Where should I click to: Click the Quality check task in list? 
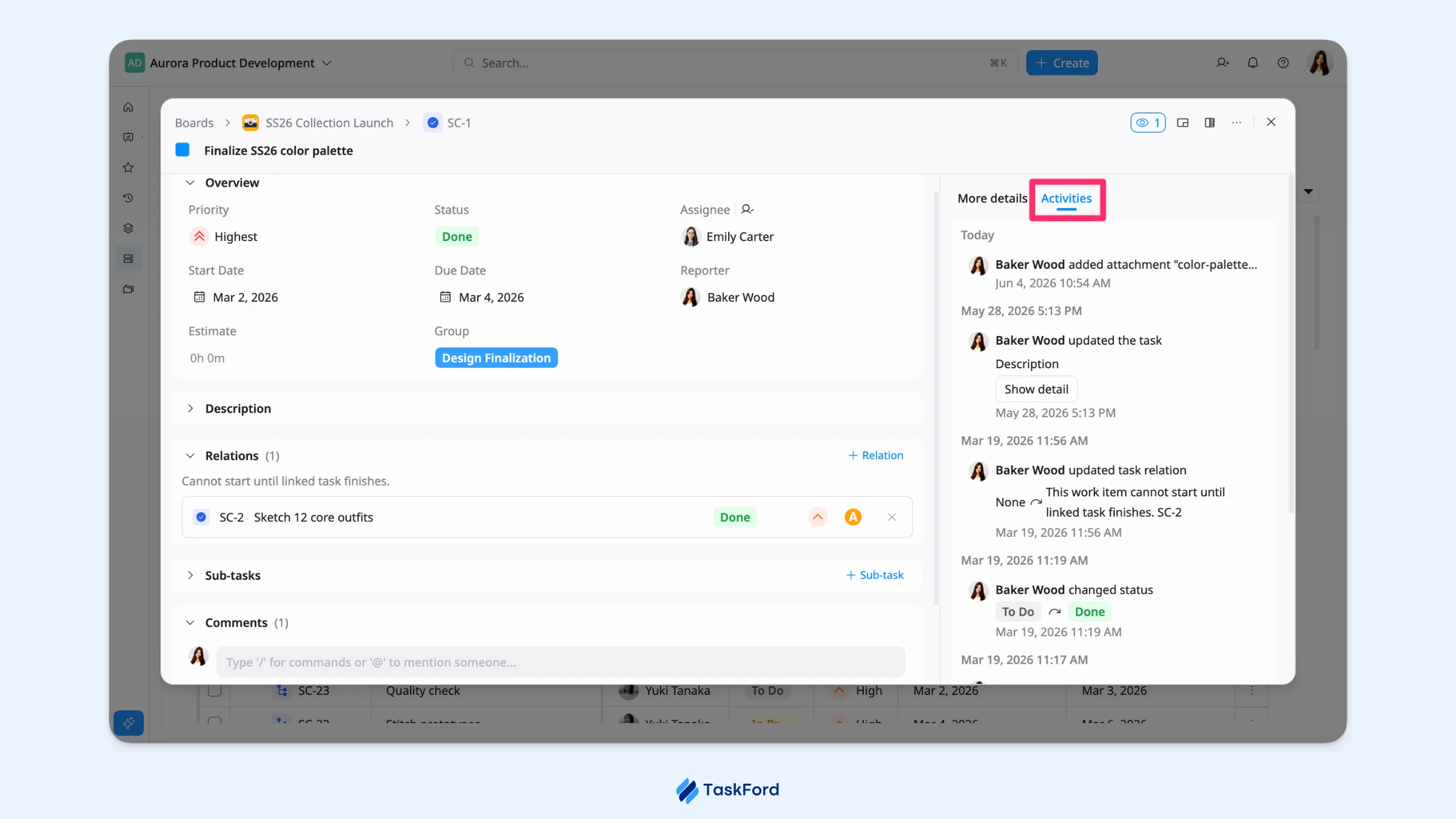pyautogui.click(x=423, y=690)
